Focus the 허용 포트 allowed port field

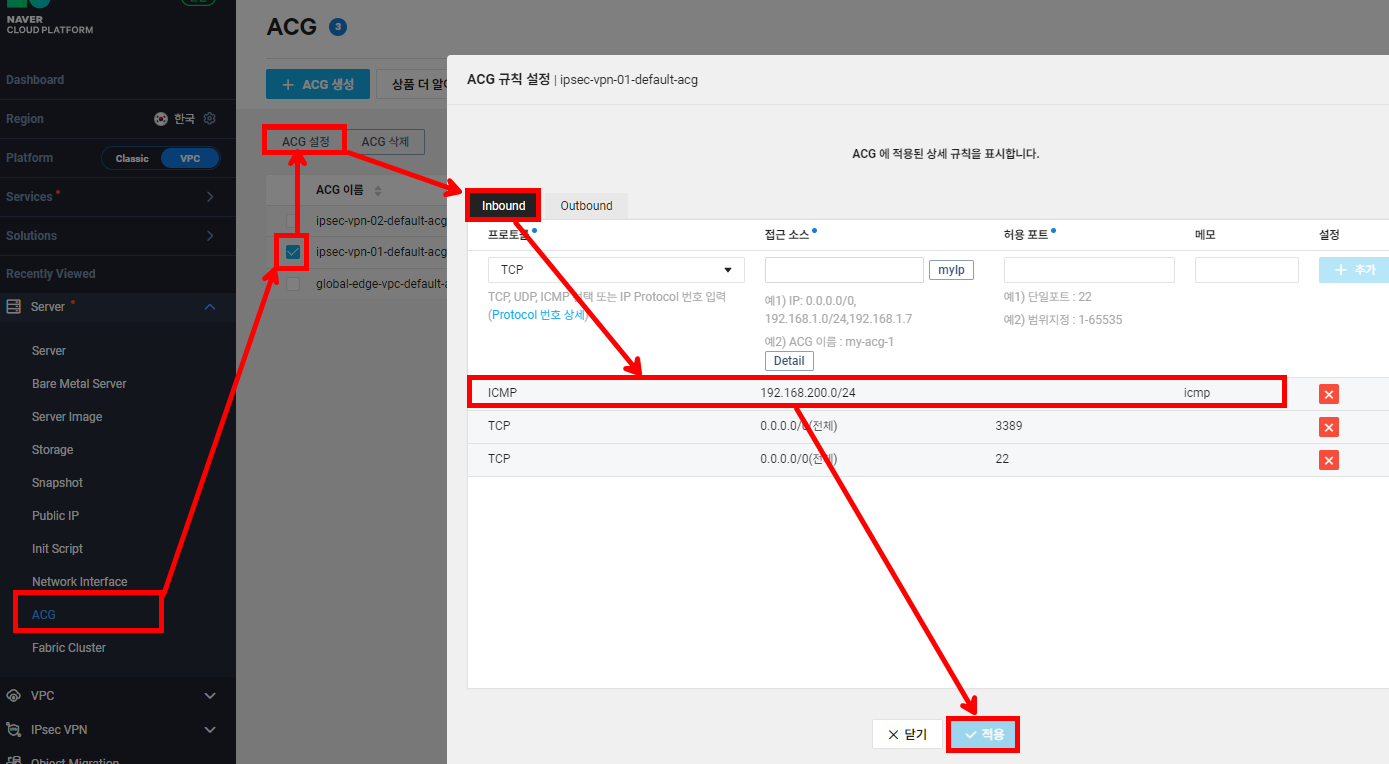[1089, 270]
